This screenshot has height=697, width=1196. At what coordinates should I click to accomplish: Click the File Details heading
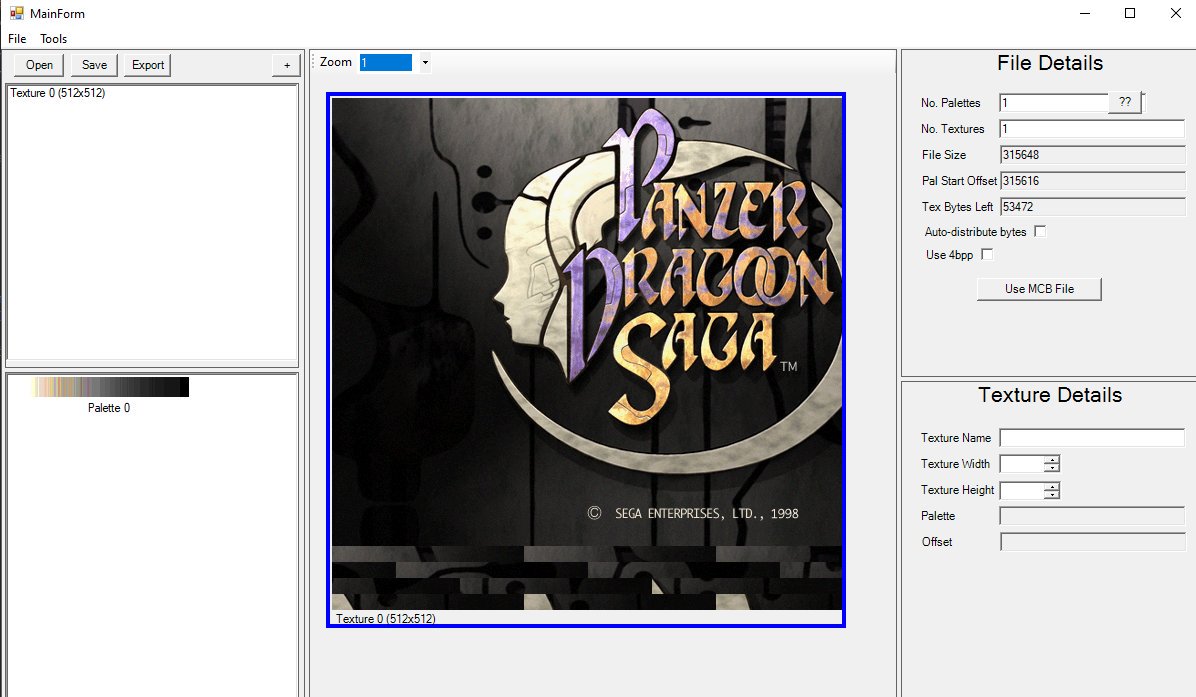pos(1050,63)
